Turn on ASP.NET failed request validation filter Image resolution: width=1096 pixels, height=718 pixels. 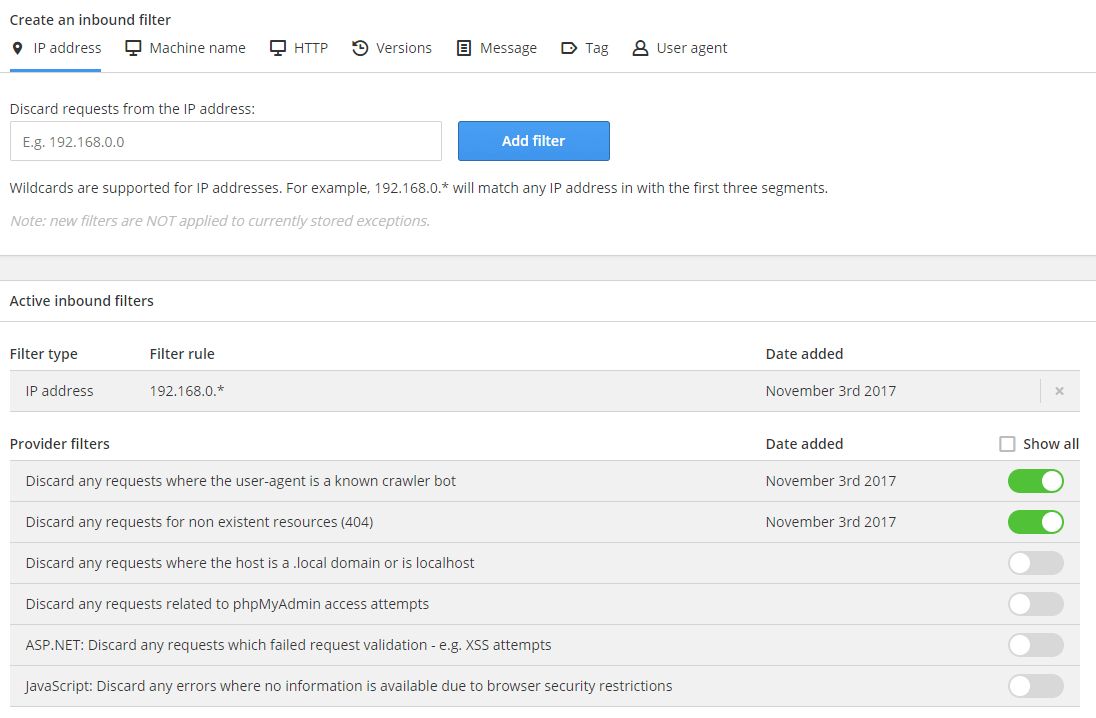pyautogui.click(x=1035, y=645)
